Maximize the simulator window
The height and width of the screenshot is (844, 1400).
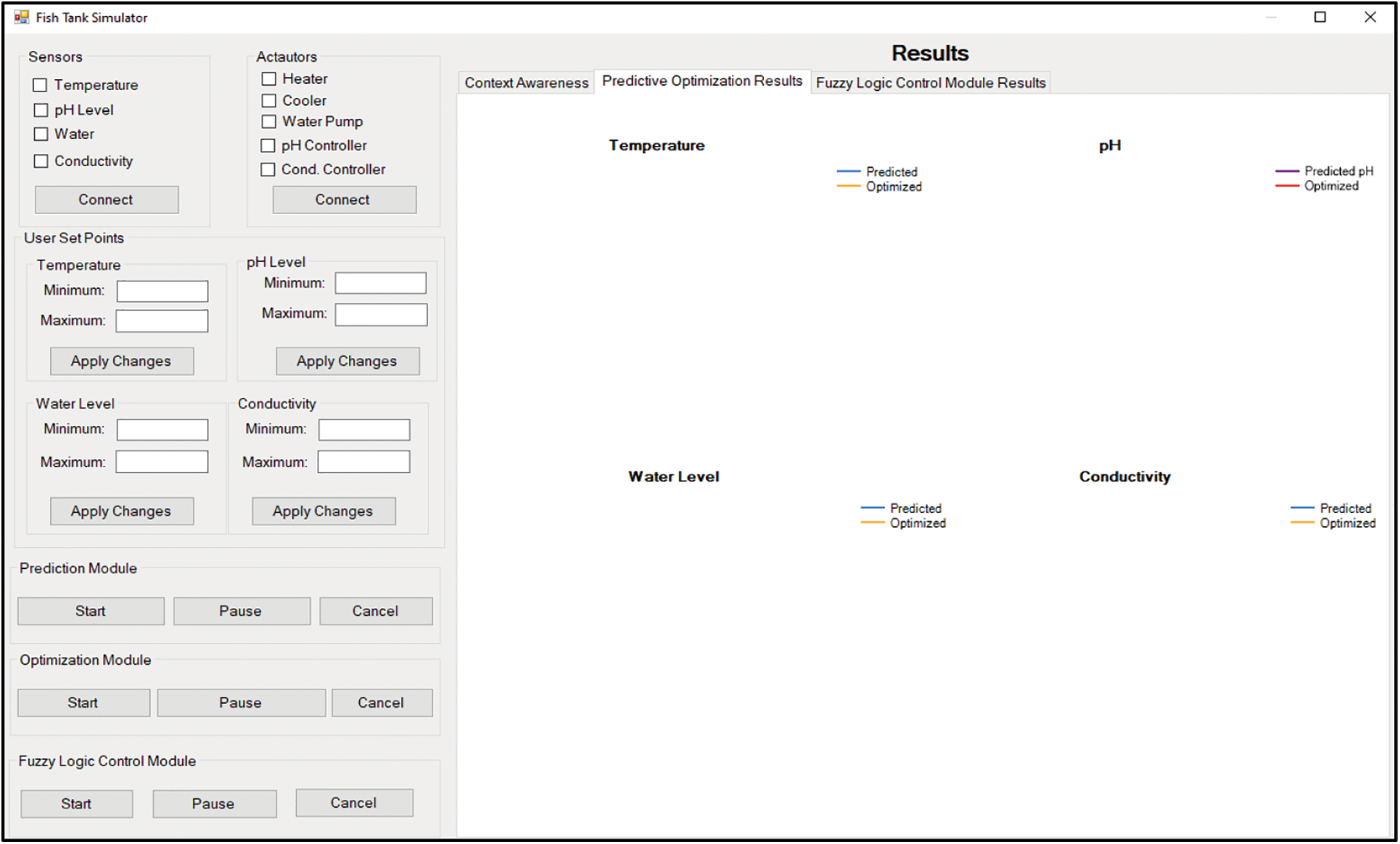click(1319, 17)
